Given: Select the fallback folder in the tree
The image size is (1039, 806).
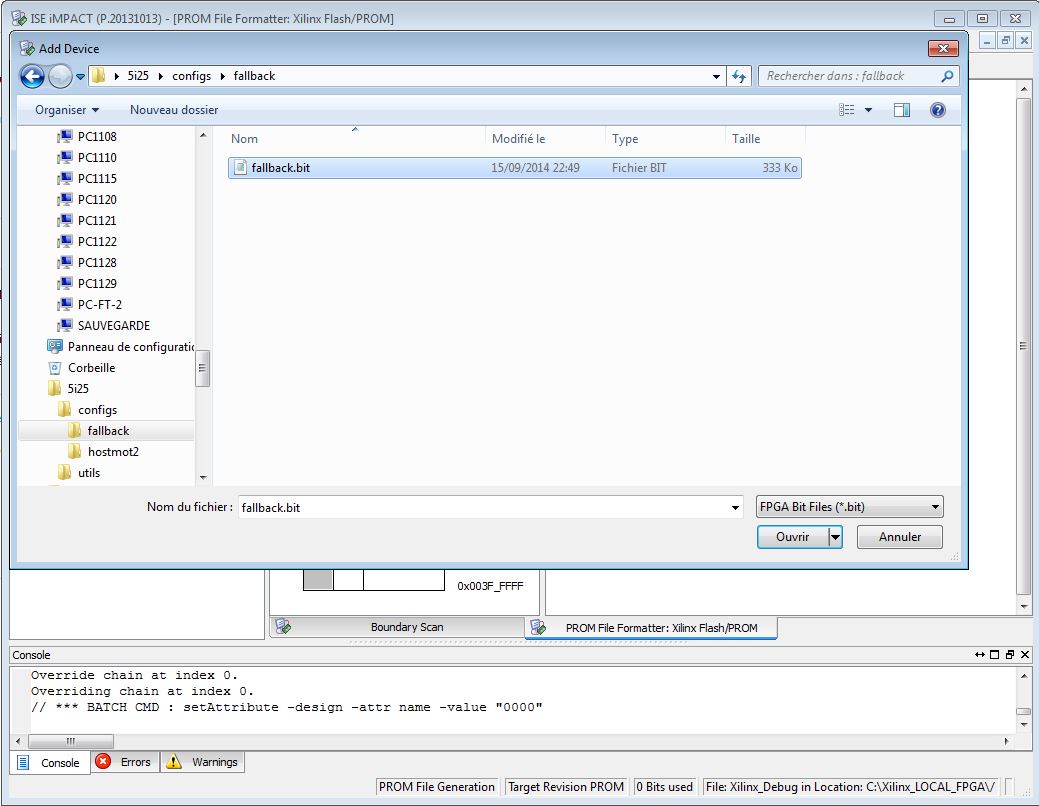Looking at the screenshot, I should click(107, 431).
